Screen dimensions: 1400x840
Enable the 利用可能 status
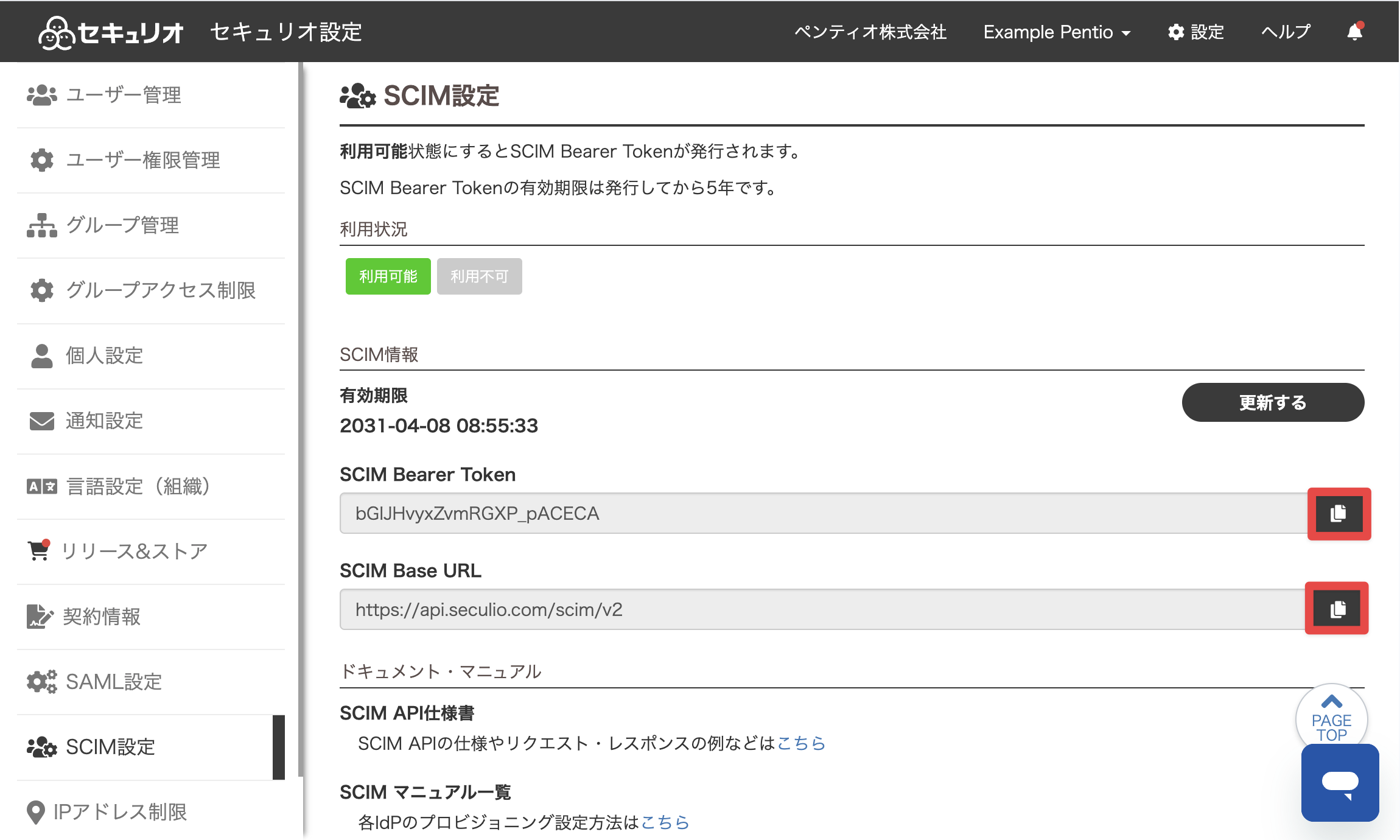pos(388,276)
